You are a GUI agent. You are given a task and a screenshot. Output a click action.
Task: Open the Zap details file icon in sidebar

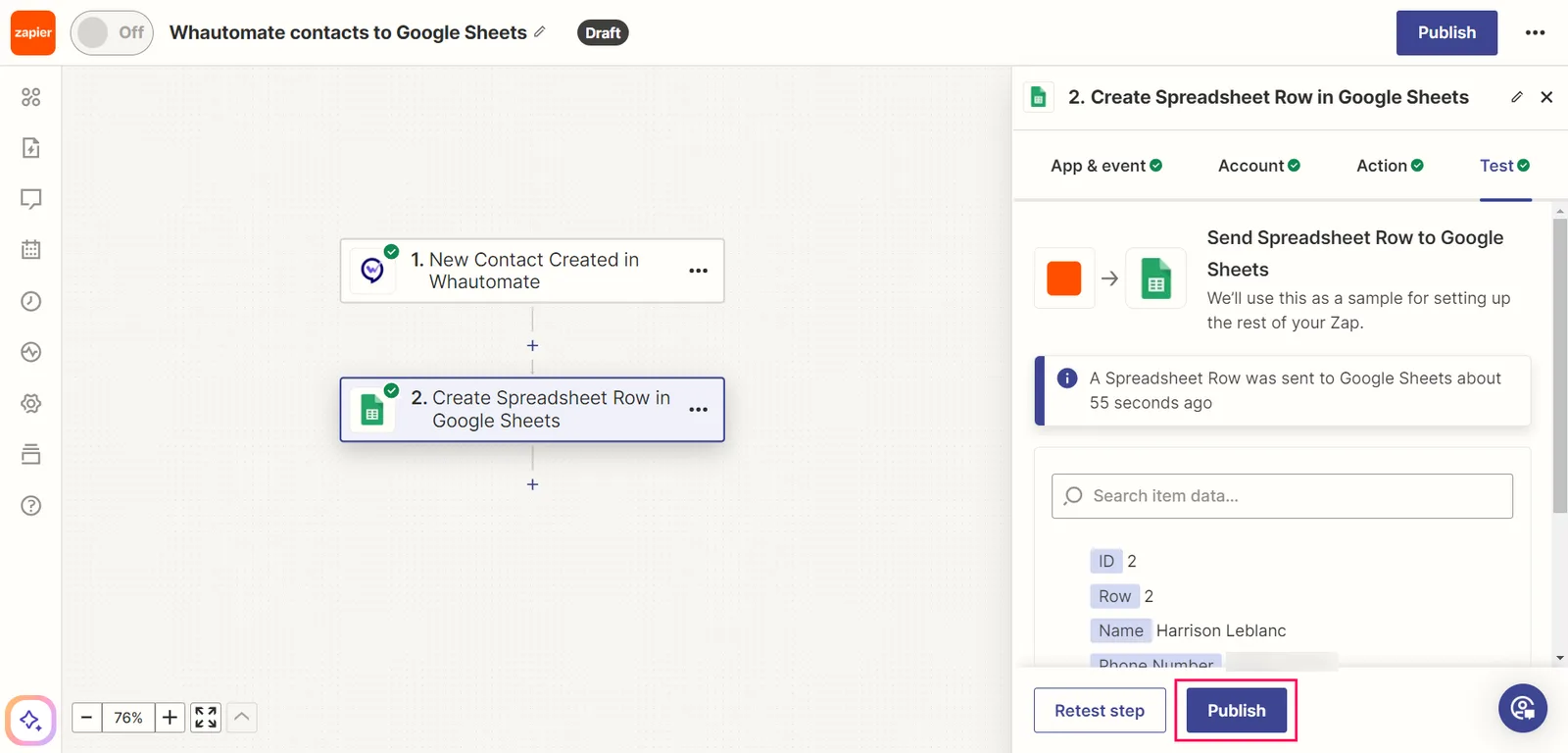click(31, 148)
